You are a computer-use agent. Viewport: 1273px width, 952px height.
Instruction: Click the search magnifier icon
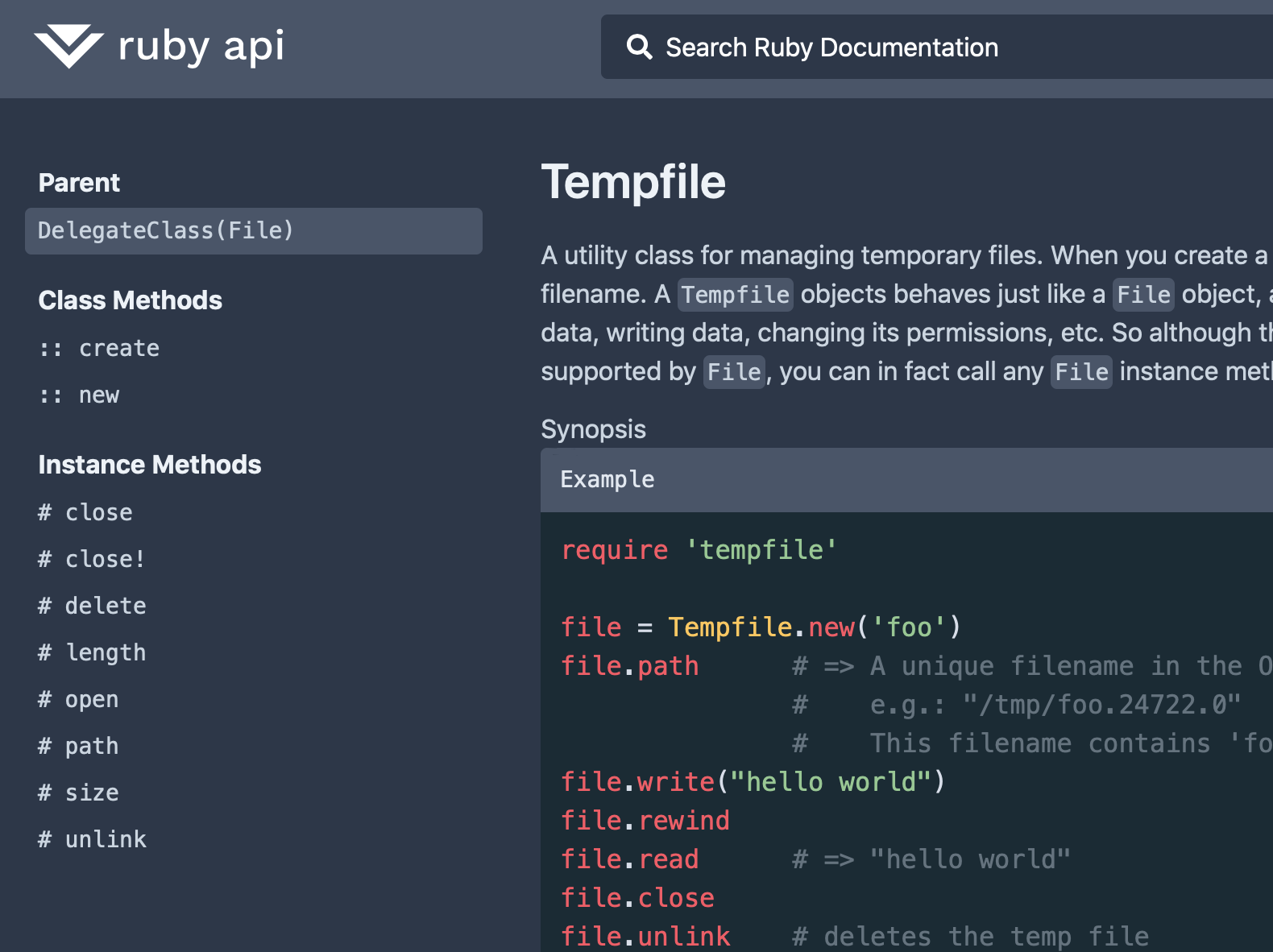click(639, 47)
